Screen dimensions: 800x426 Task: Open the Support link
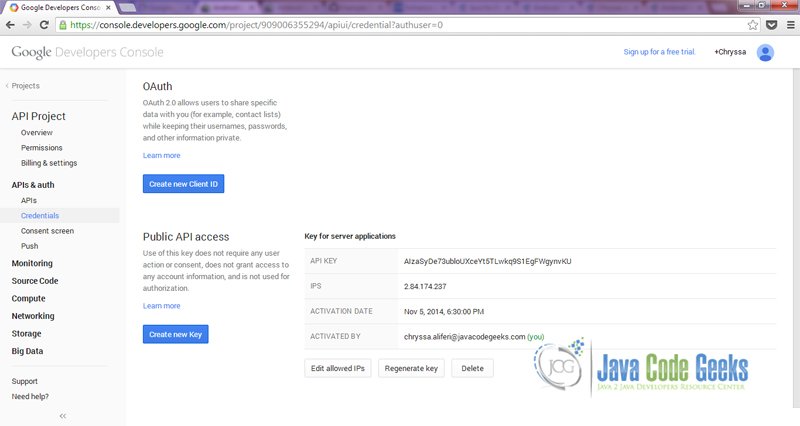24,382
